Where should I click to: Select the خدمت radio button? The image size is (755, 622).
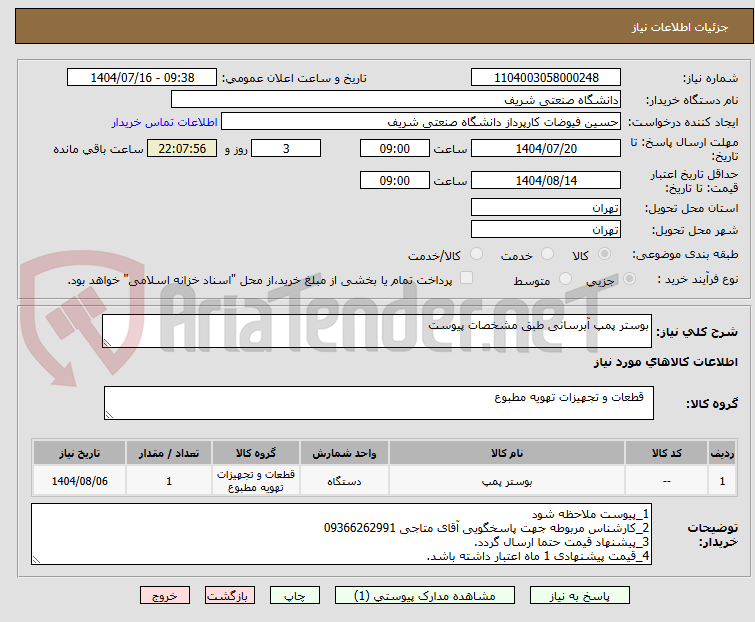coord(547,254)
